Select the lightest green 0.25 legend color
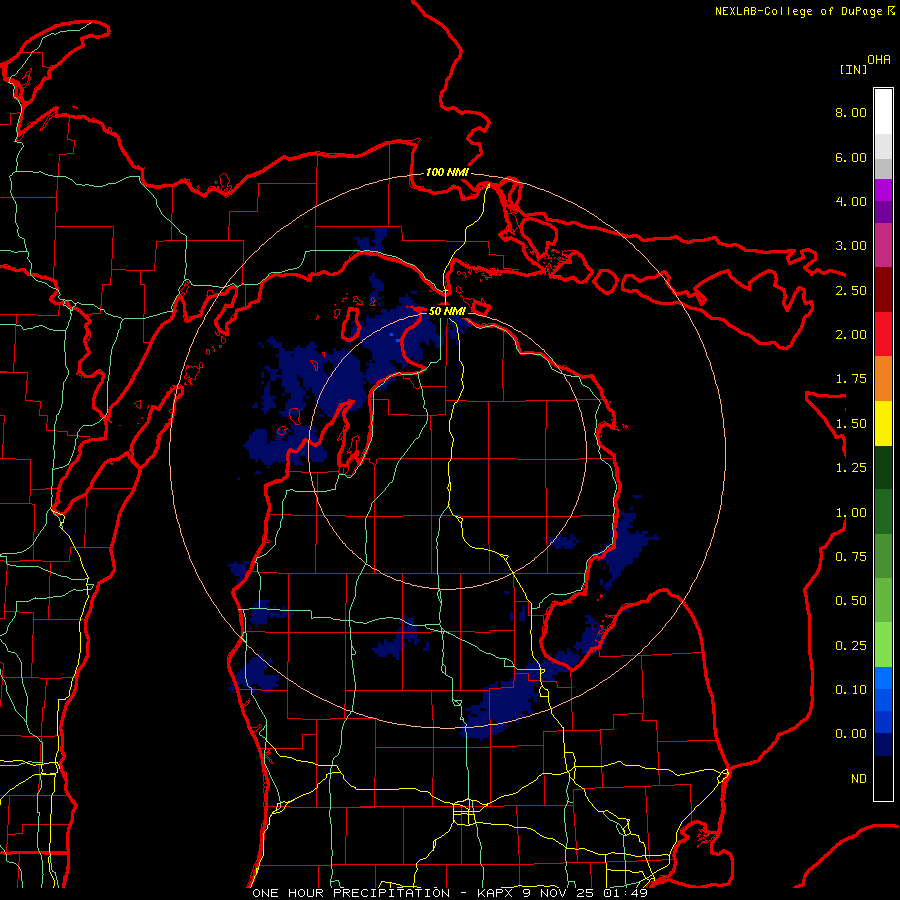The height and width of the screenshot is (900, 900). tap(883, 645)
